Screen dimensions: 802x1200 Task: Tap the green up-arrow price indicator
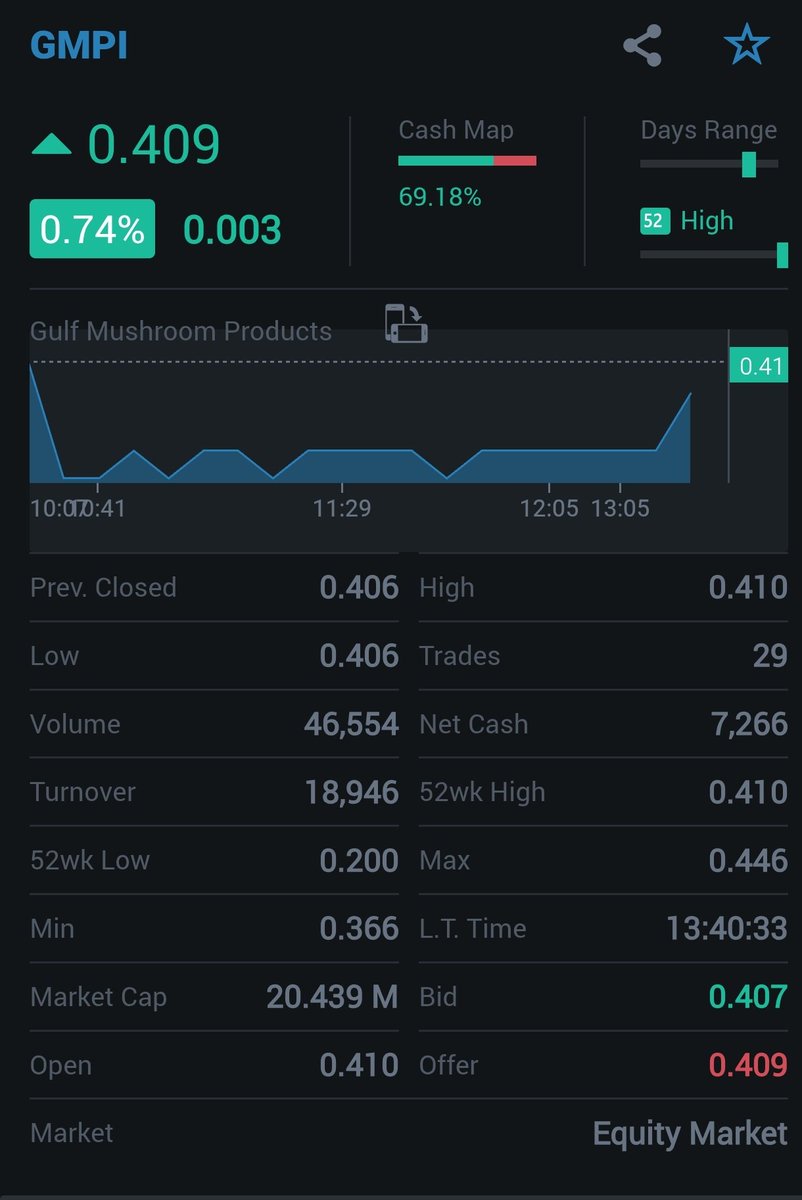pyautogui.click(x=52, y=146)
